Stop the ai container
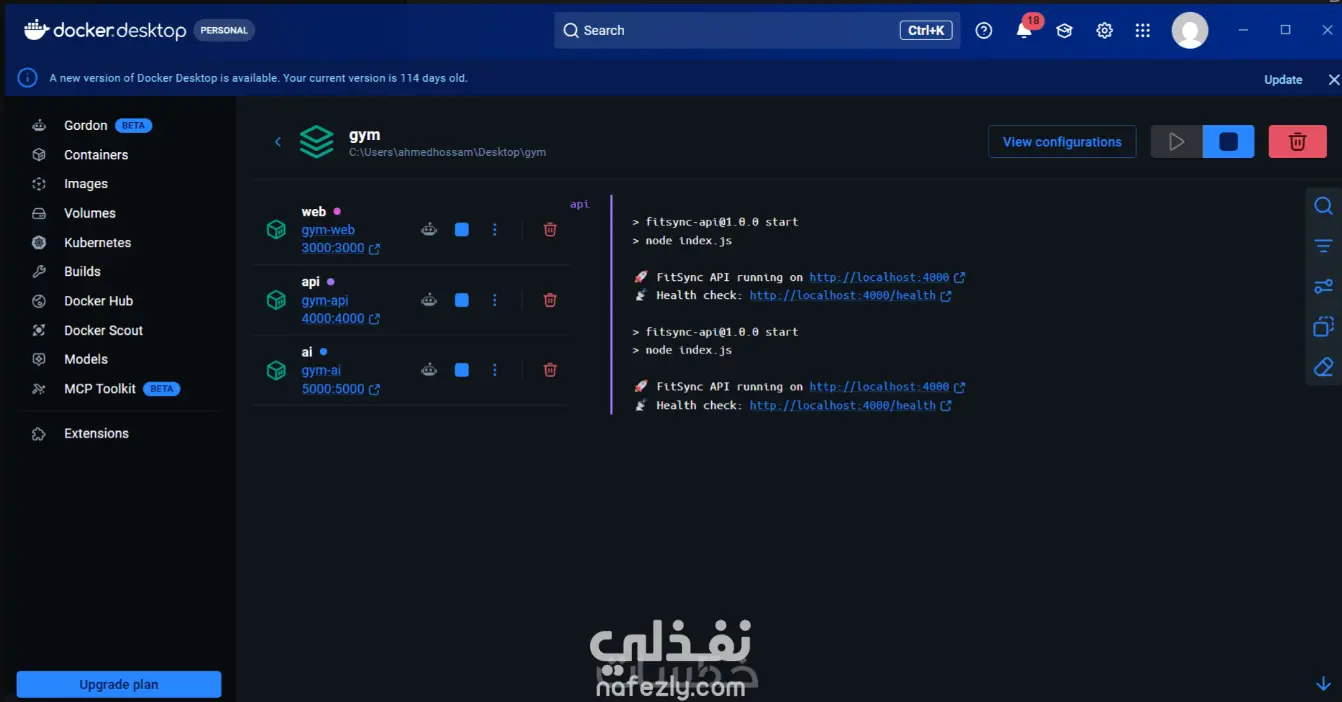Viewport: 1342px width, 702px height. (x=461, y=370)
